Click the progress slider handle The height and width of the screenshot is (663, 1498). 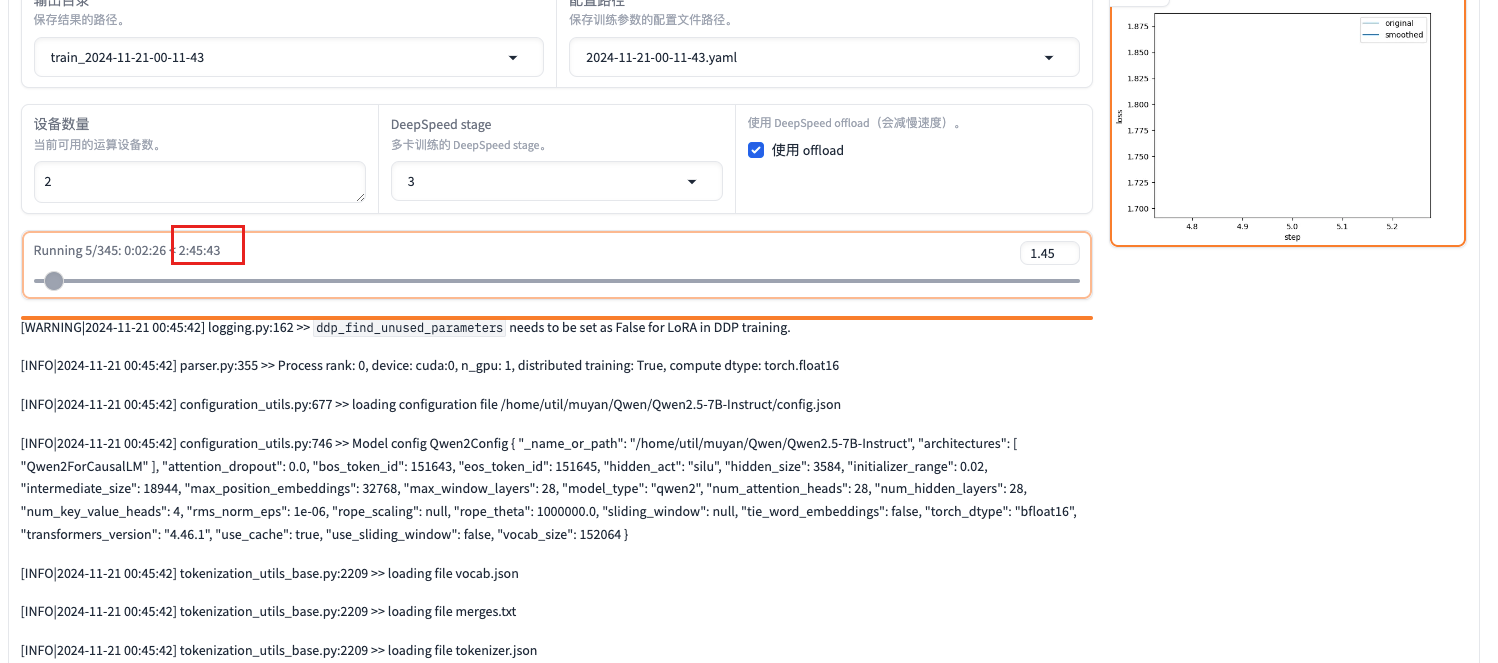(x=54, y=281)
